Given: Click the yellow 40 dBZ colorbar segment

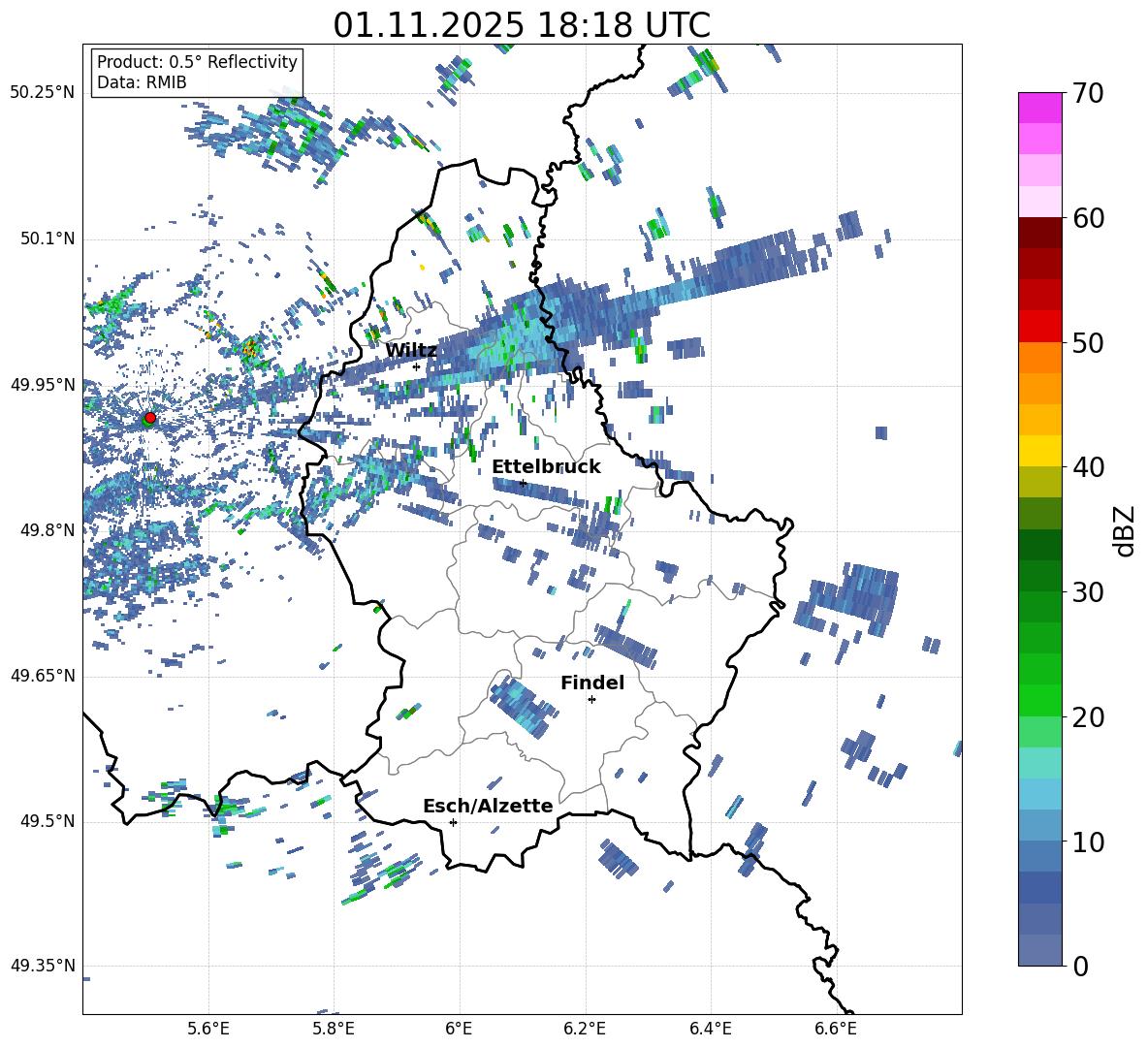Looking at the screenshot, I should point(1039,452).
